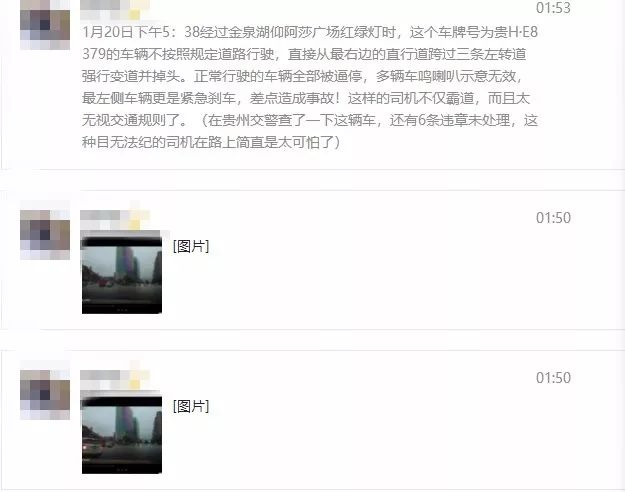625x492 pixels.
Task: Click the [图片] label in the bottom message
Action: click(191, 406)
